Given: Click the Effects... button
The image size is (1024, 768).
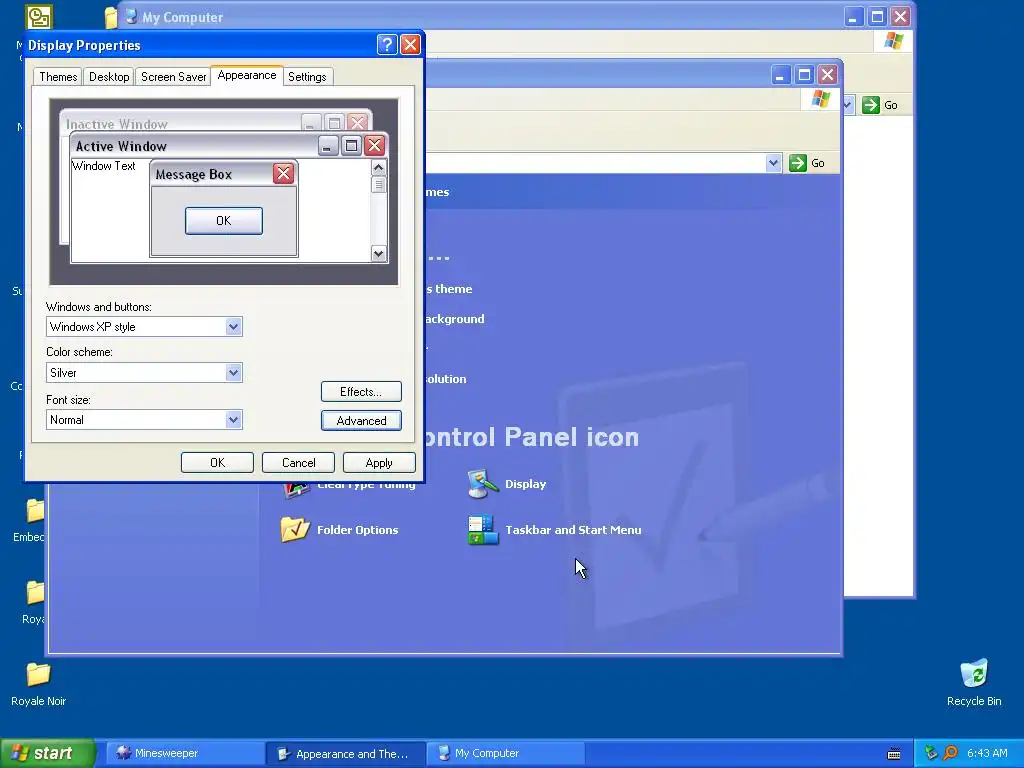Looking at the screenshot, I should [x=361, y=392].
